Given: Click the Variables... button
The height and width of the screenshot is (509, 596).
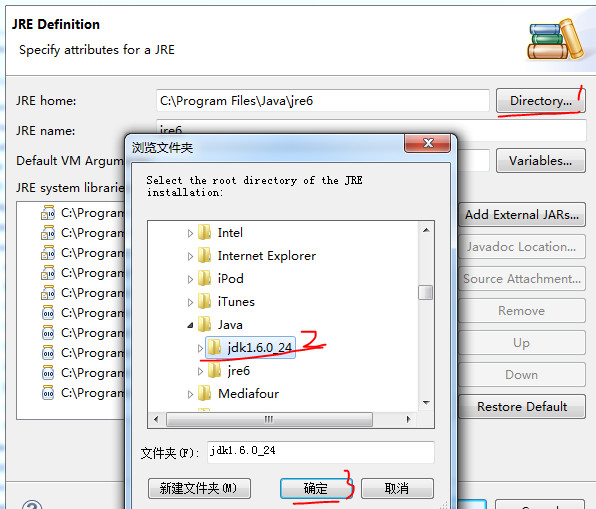Looking at the screenshot, I should coord(541,161).
